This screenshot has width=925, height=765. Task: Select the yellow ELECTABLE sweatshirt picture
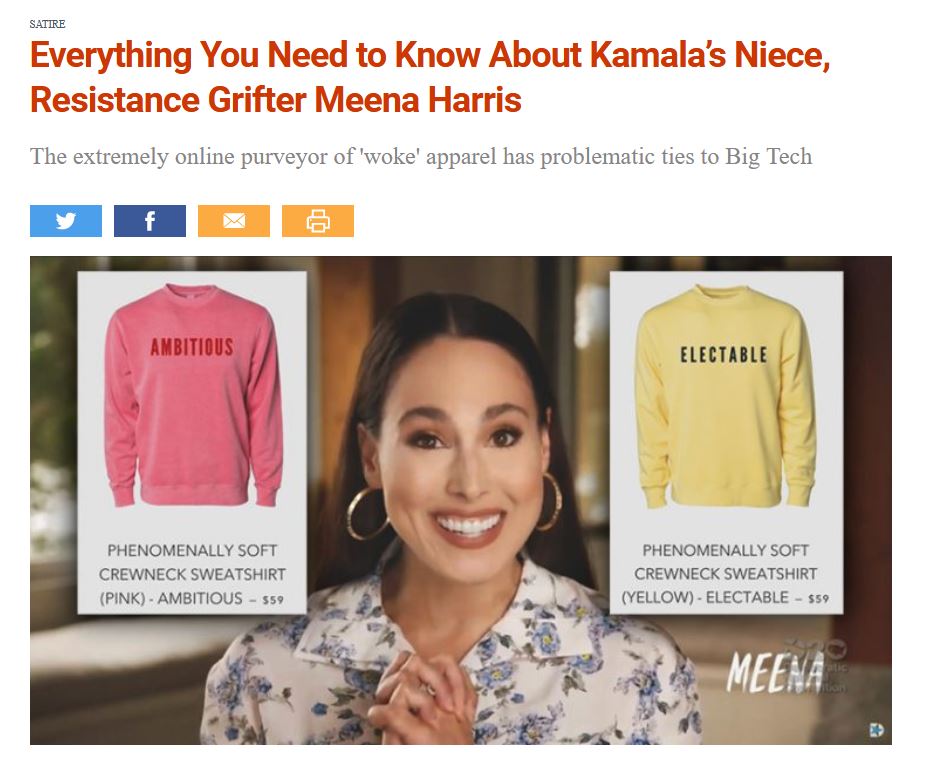[725, 396]
